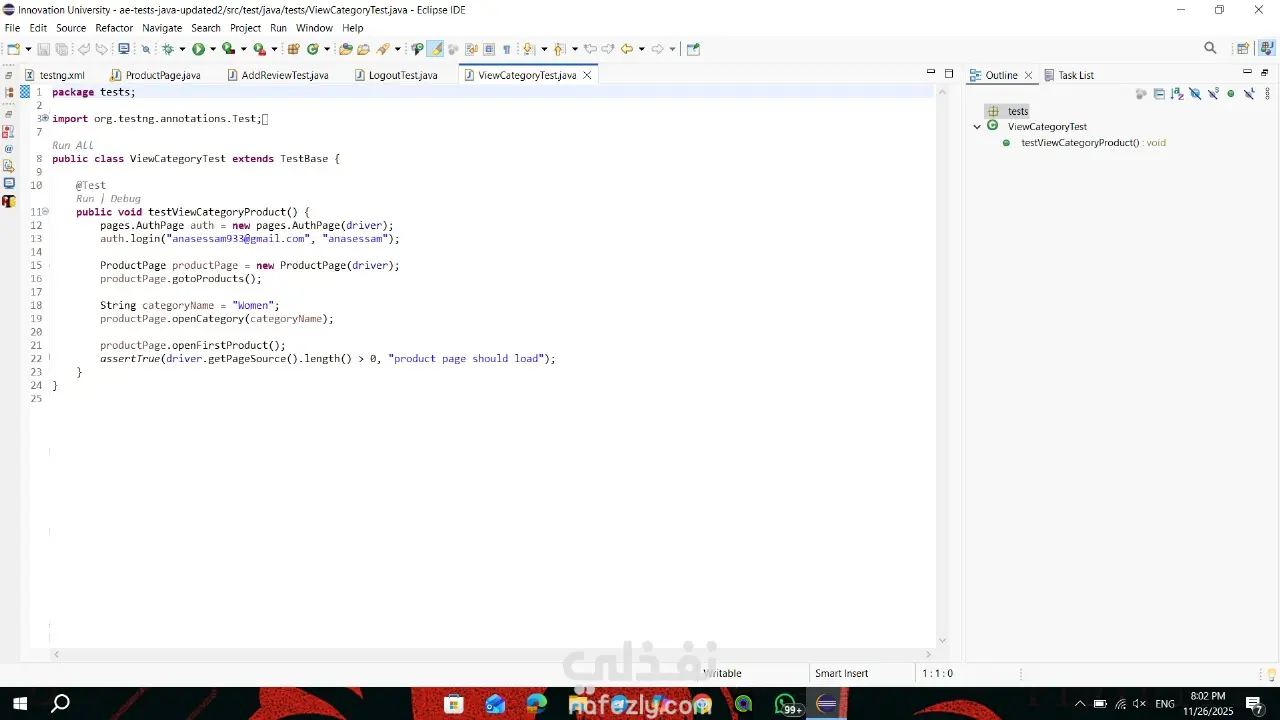Click the Search flashlight toolbar icon

[x=383, y=49]
